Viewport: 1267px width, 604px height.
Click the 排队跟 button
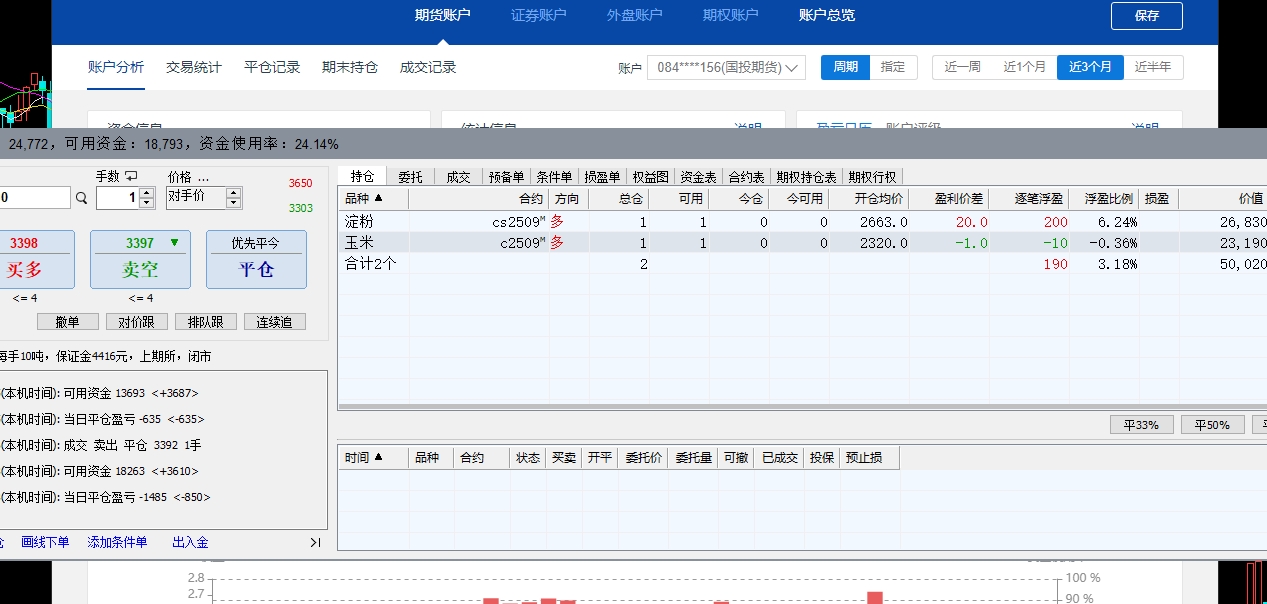click(205, 322)
